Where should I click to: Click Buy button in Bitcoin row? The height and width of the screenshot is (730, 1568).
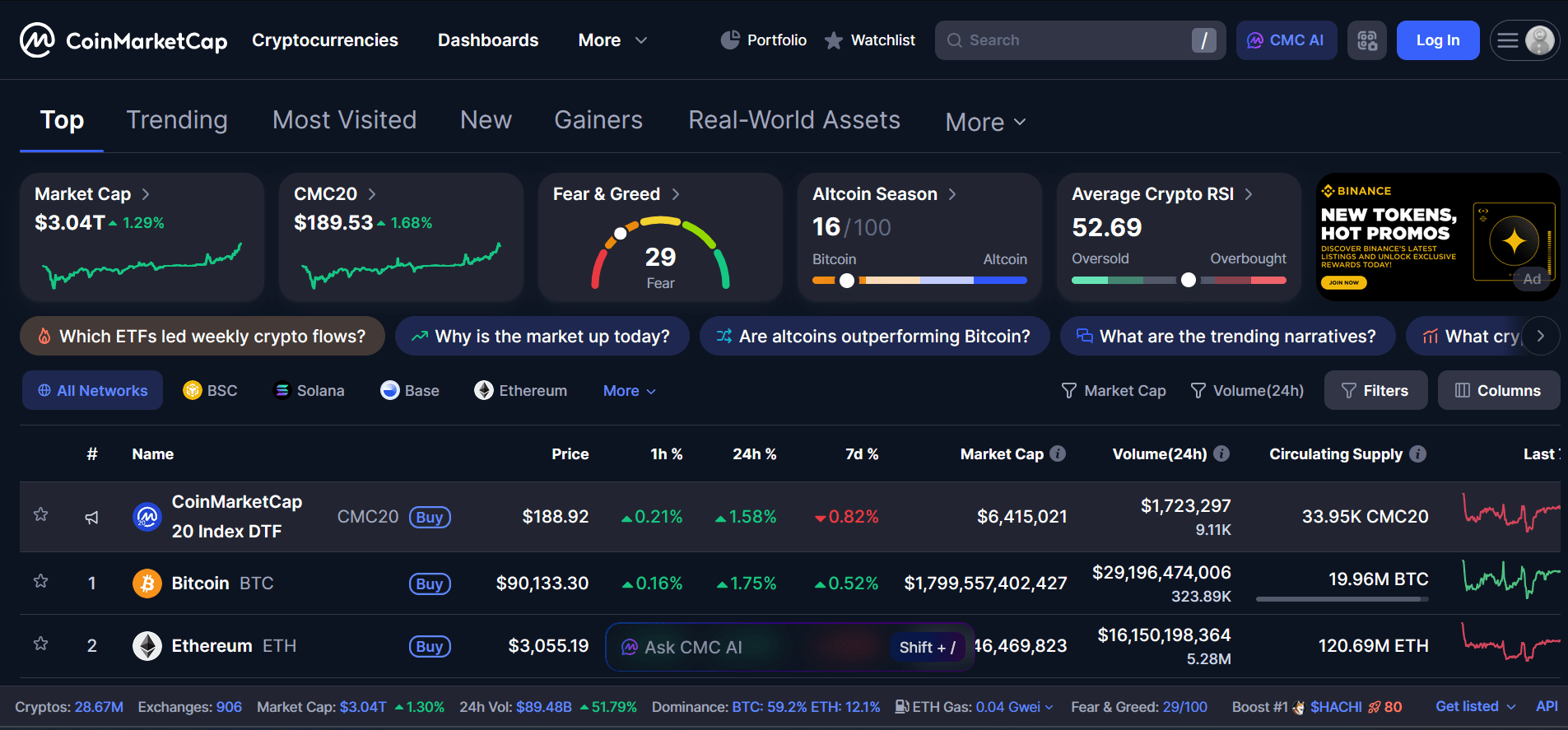point(430,584)
